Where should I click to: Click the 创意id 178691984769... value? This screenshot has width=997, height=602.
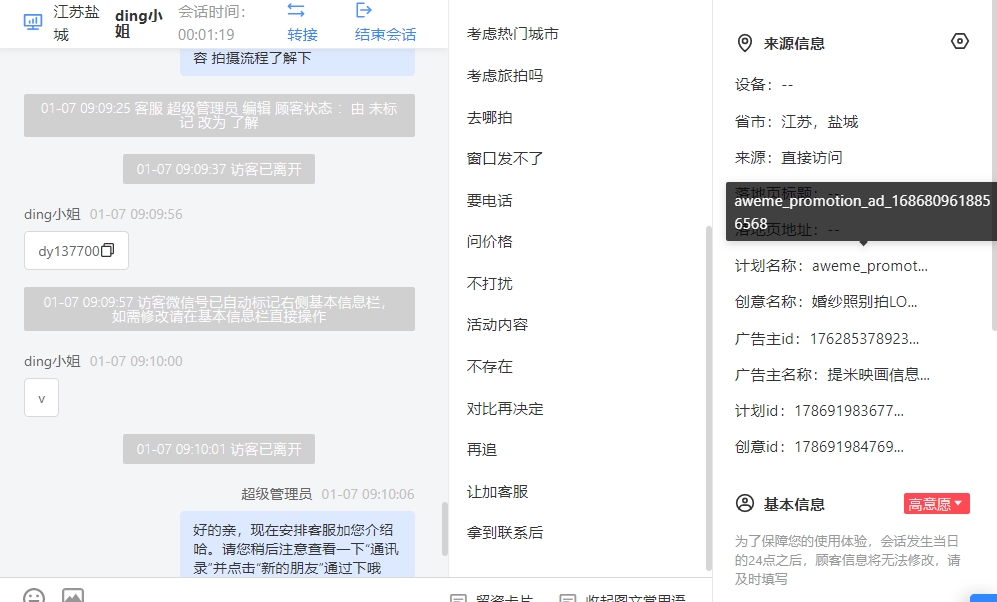tap(849, 447)
